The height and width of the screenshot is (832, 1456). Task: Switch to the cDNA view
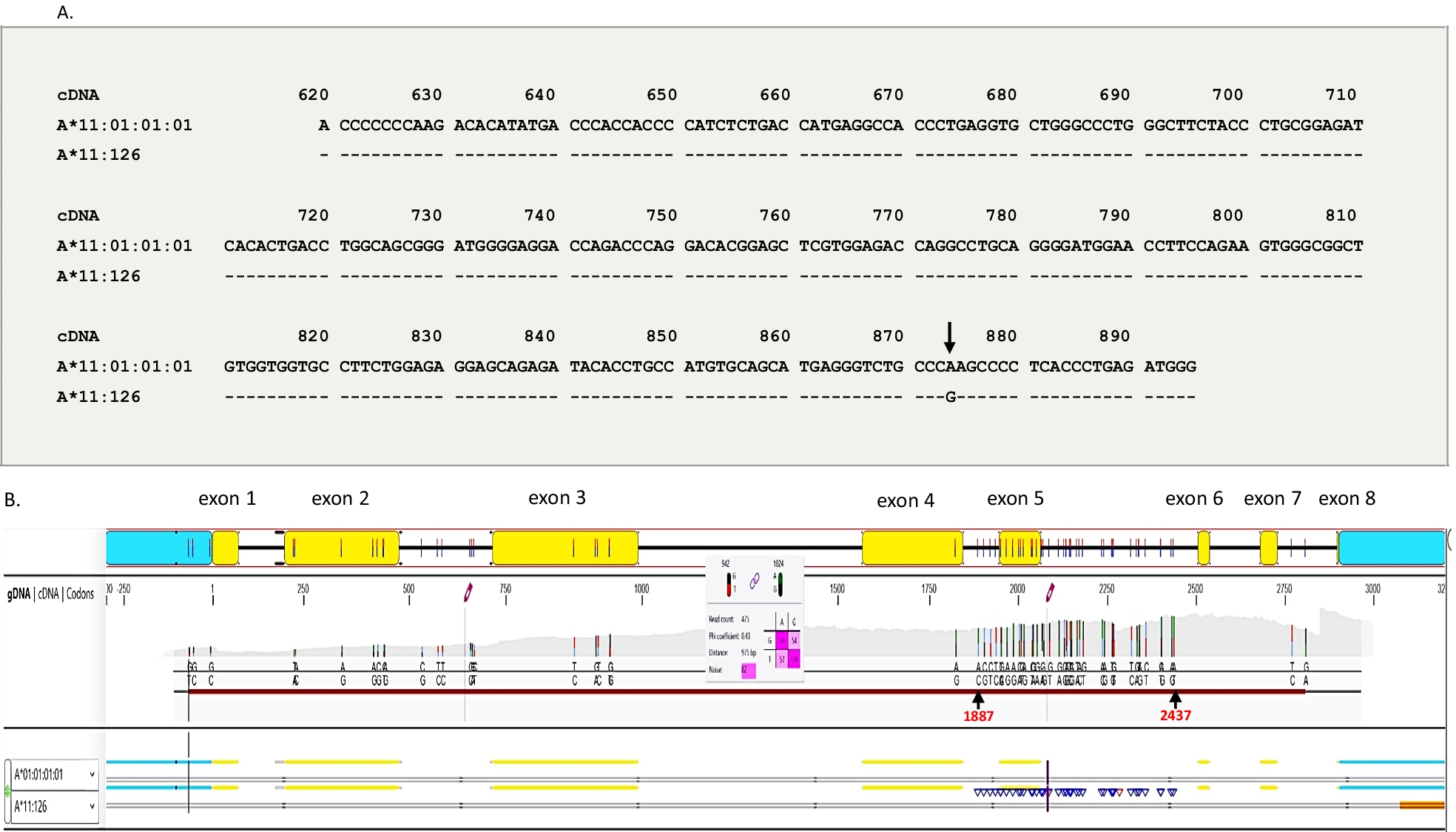(x=48, y=594)
